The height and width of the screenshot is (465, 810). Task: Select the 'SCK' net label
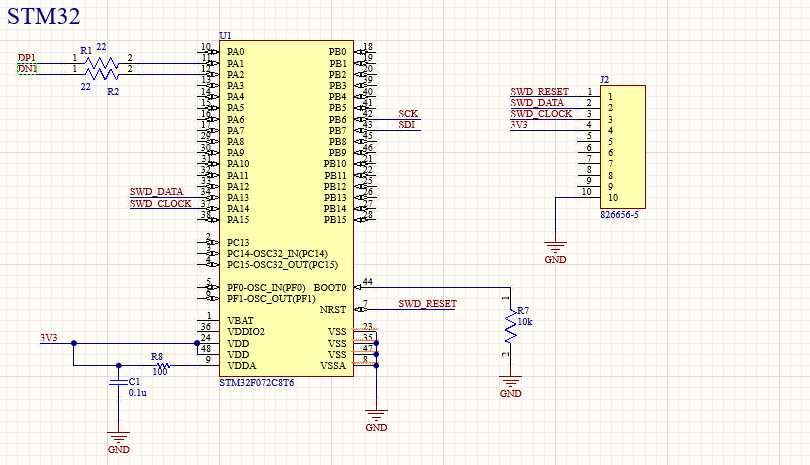click(408, 114)
